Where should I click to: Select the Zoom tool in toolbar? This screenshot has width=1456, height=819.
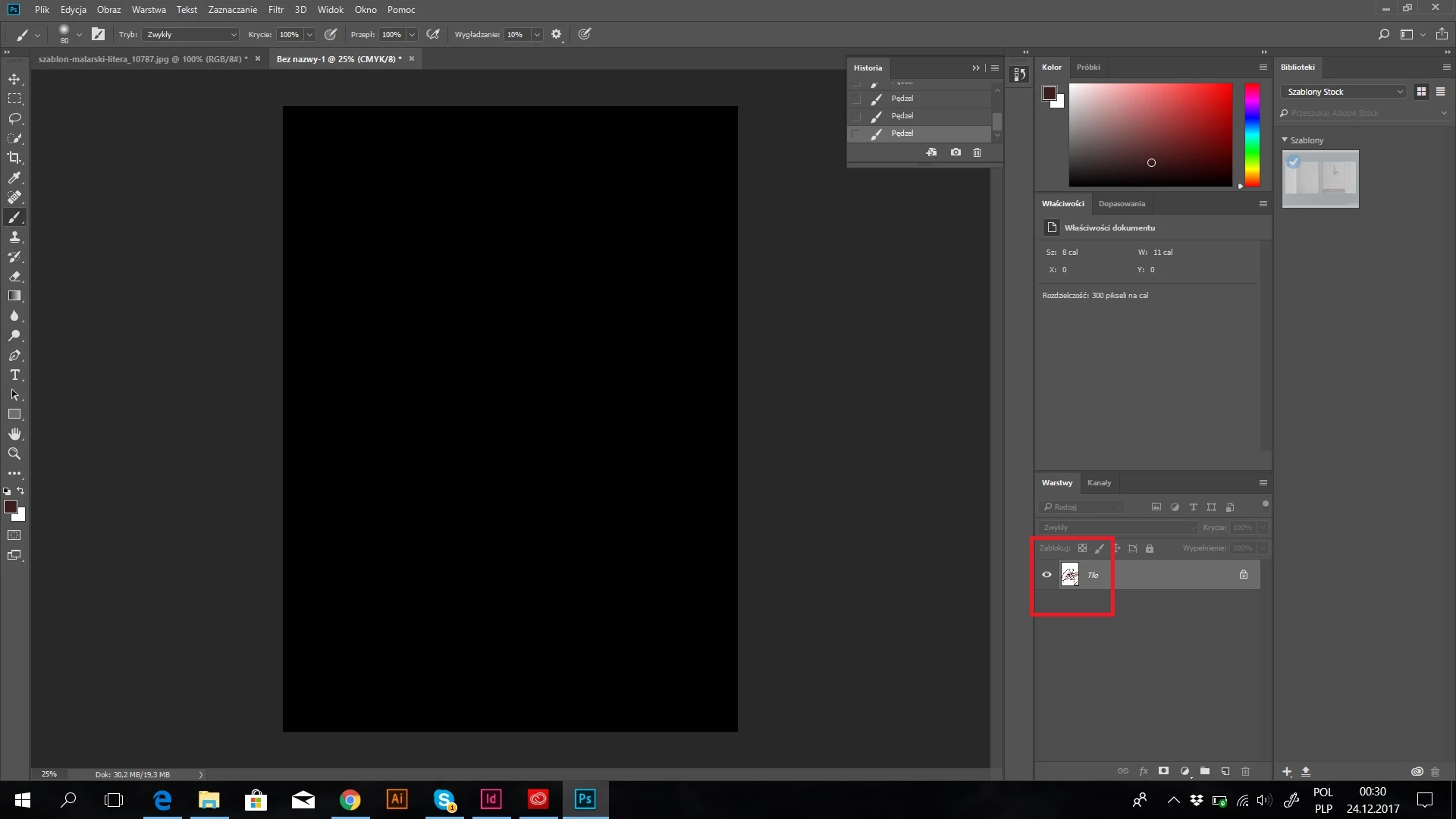[14, 453]
